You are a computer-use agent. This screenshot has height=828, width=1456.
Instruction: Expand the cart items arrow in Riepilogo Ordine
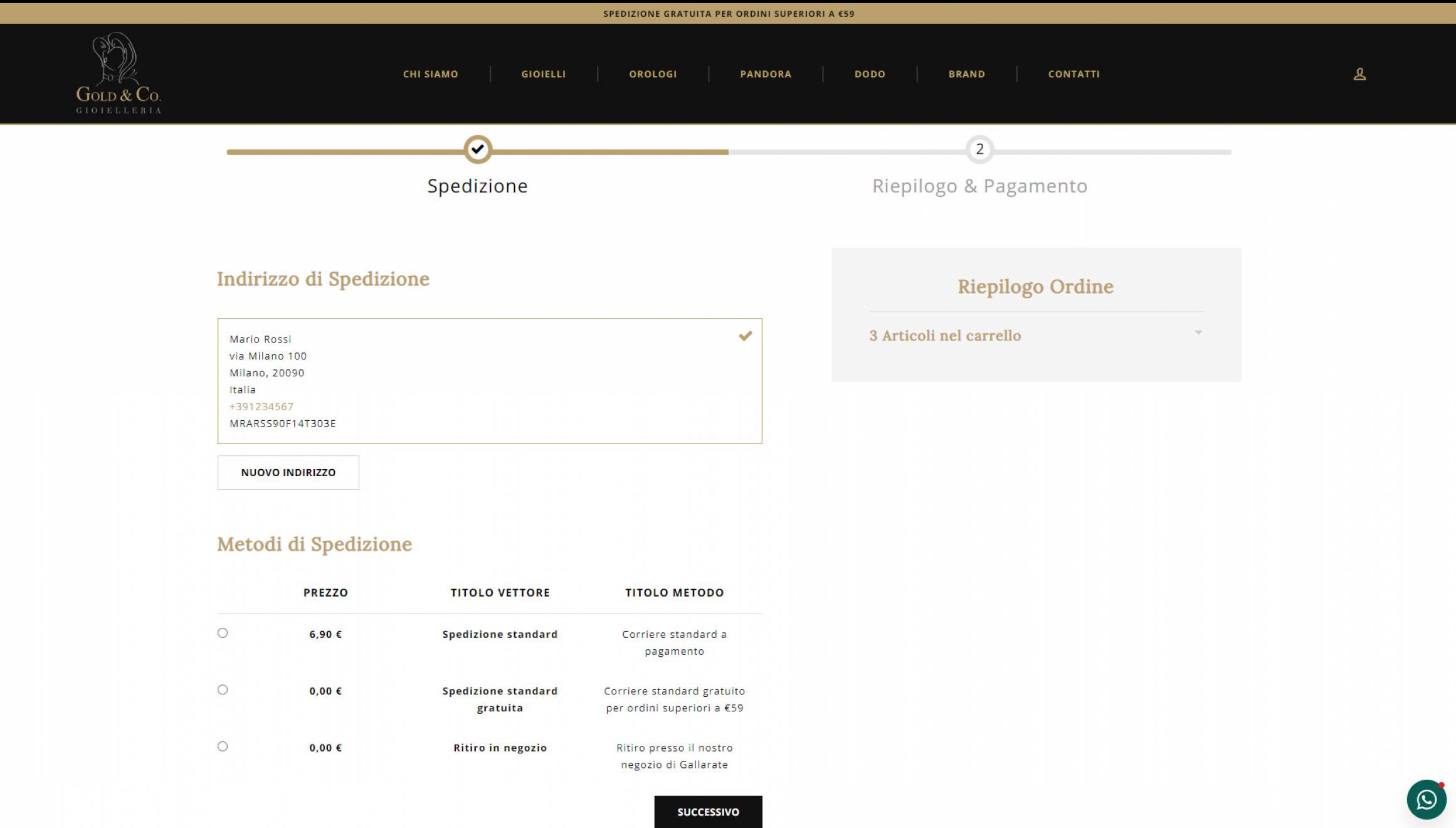pos(1198,332)
